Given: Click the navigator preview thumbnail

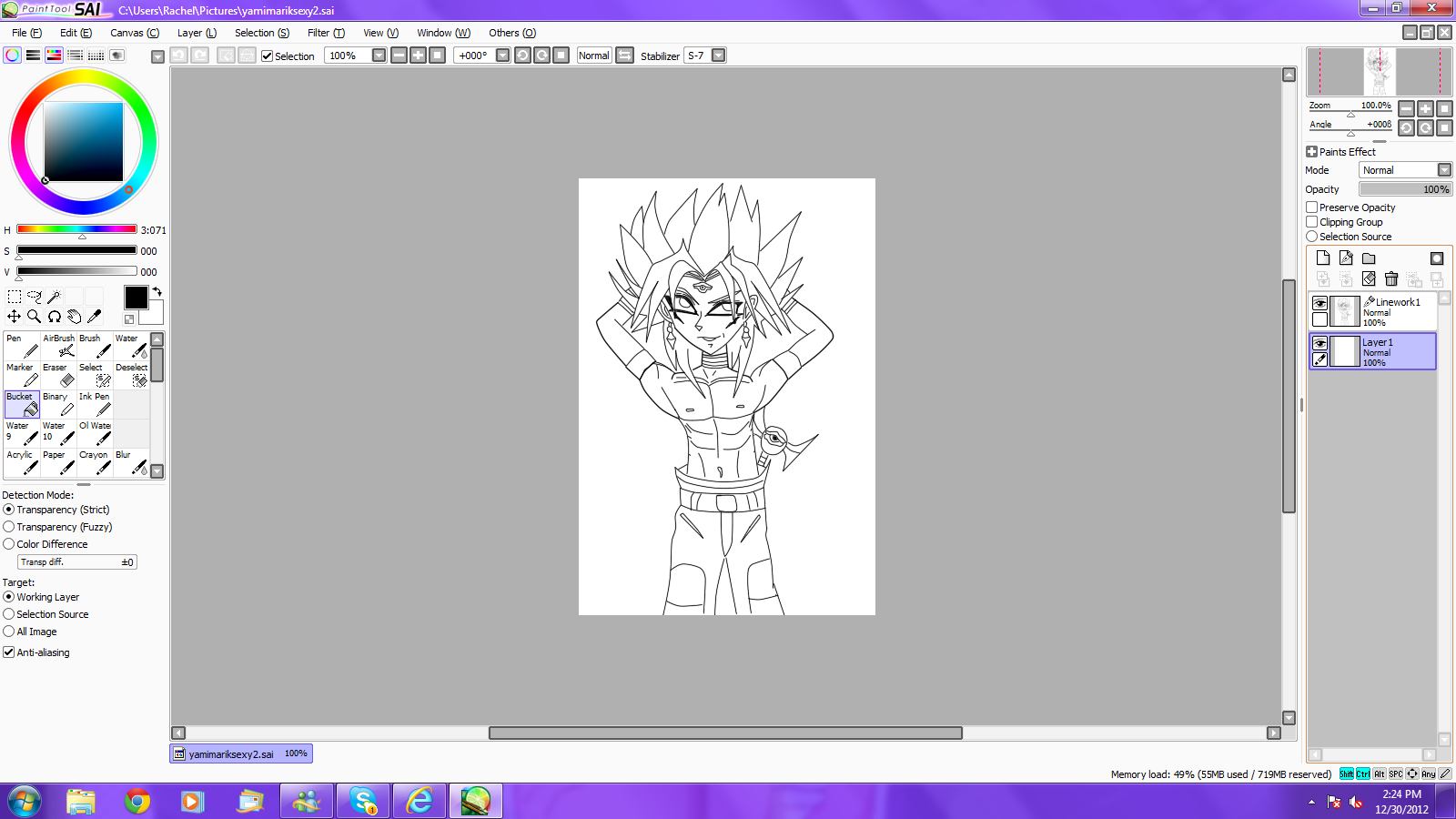Looking at the screenshot, I should point(1379,72).
